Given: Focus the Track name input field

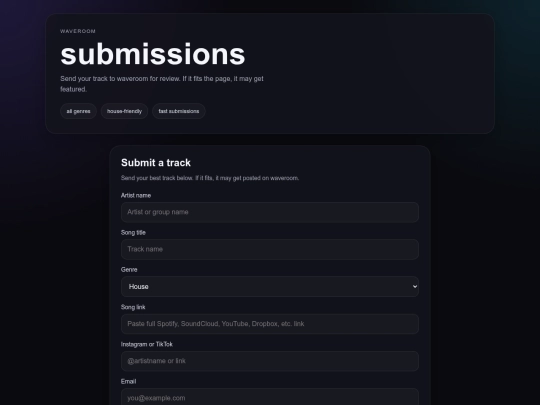Looking at the screenshot, I should tap(270, 249).
